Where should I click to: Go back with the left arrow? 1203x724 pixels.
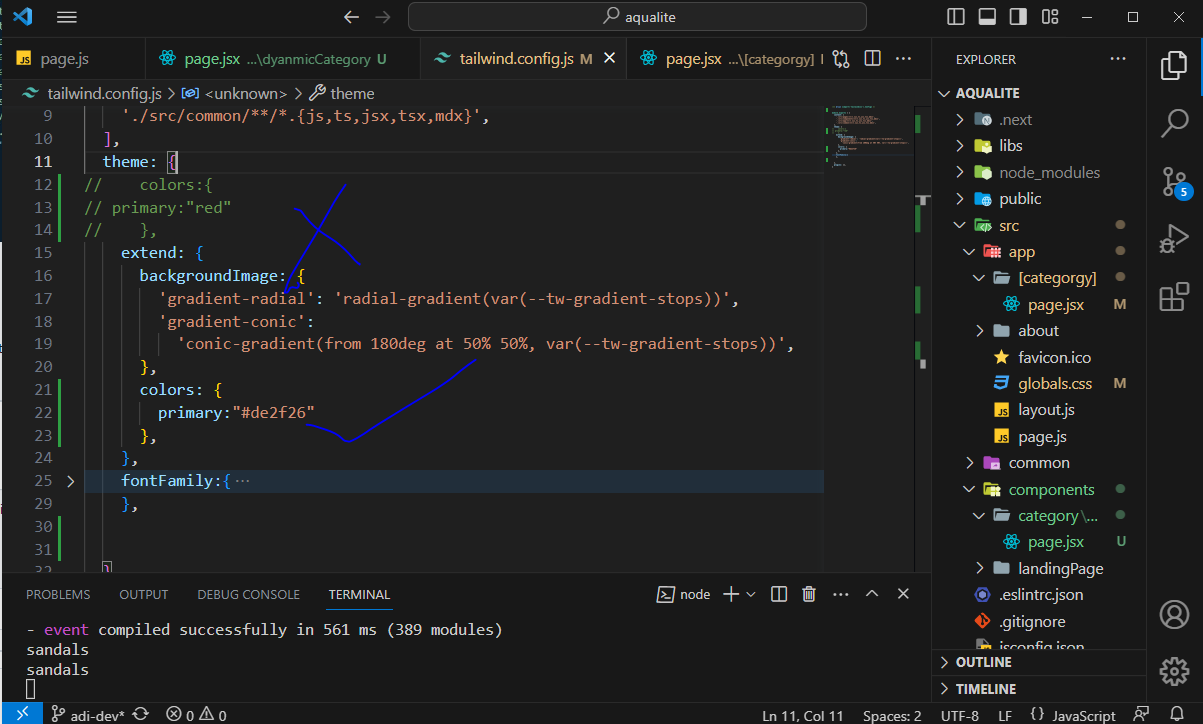[x=351, y=17]
